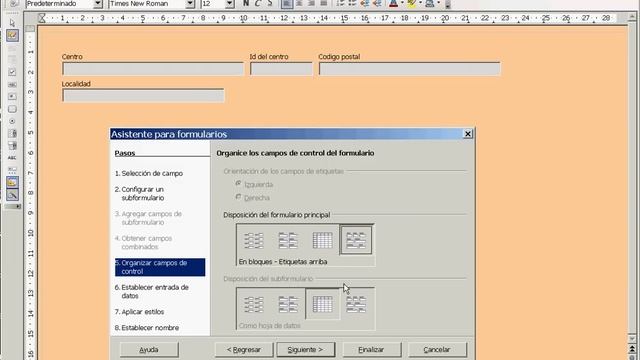Choose main form blocks labels-above layout
This screenshot has width=640, height=360.
click(356, 240)
